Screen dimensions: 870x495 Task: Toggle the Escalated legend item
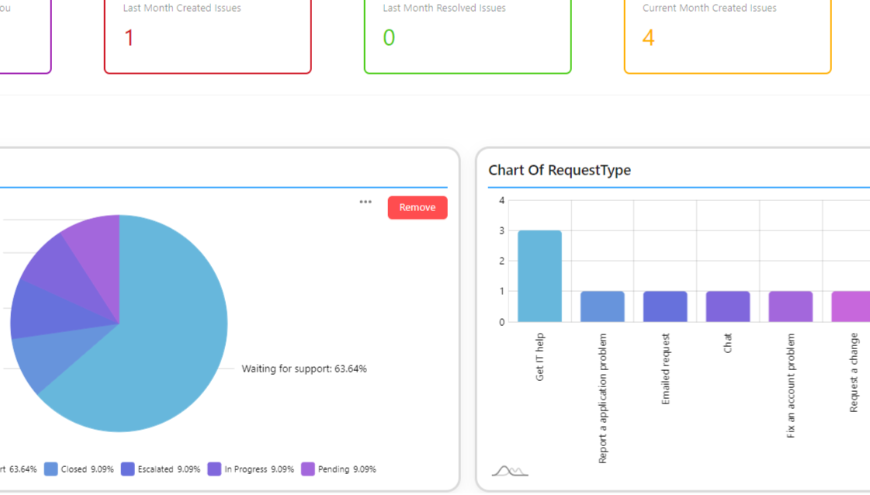click(160, 469)
